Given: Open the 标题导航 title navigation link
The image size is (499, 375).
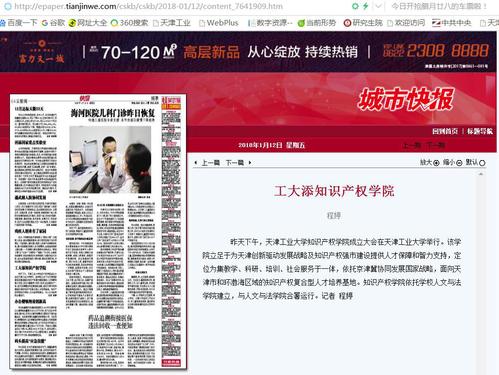Looking at the screenshot, I should click(x=479, y=131).
